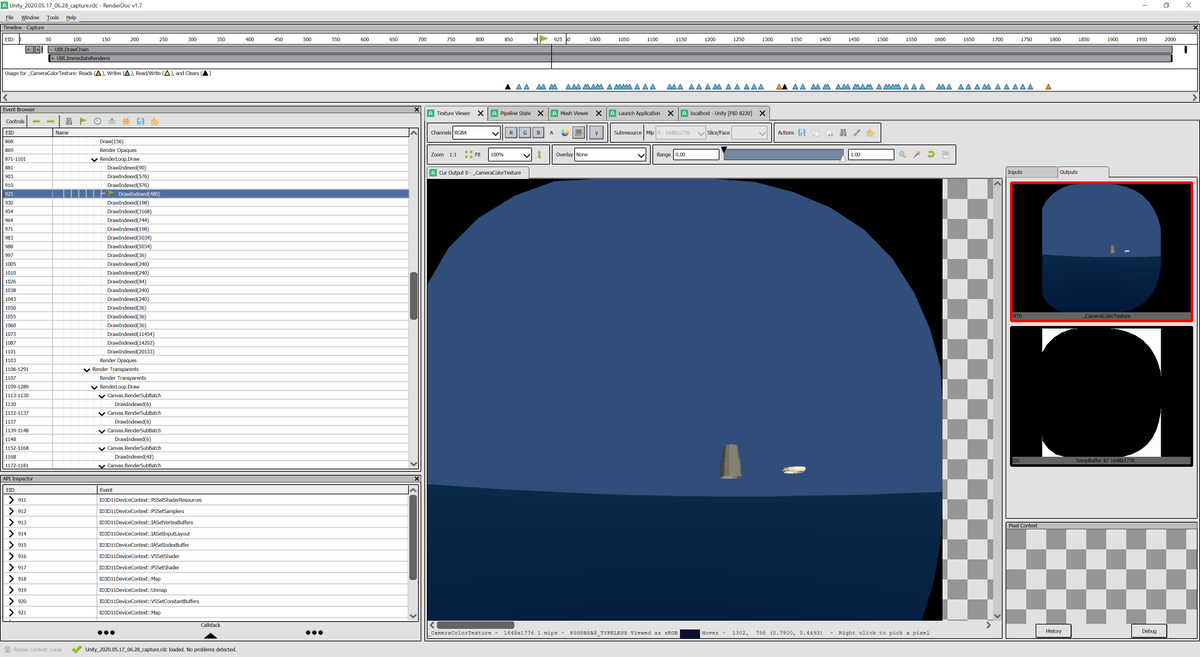Open the File menu
This screenshot has height=657, width=1200.
(x=9, y=17)
